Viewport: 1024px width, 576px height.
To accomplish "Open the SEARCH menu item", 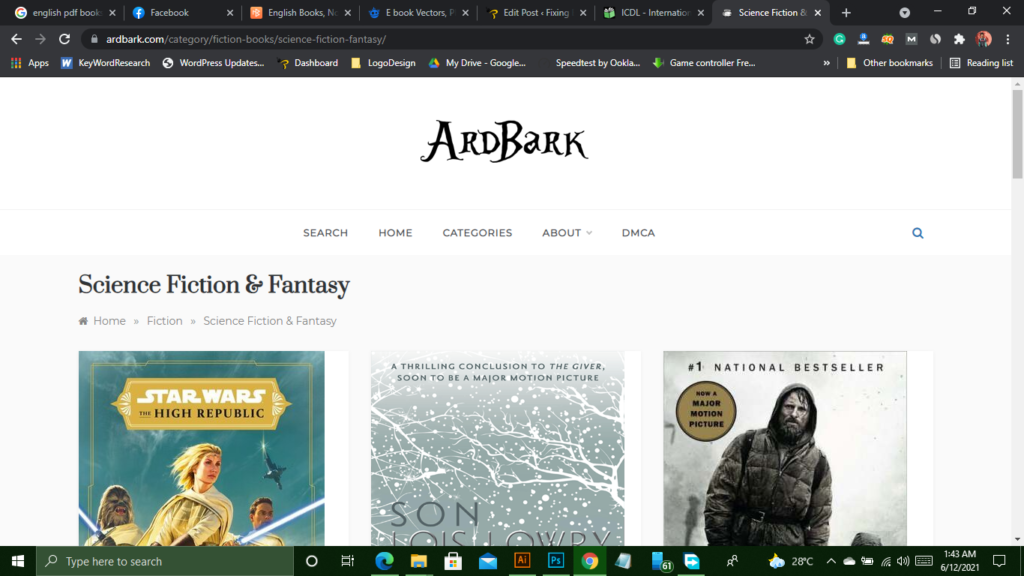I will click(325, 233).
